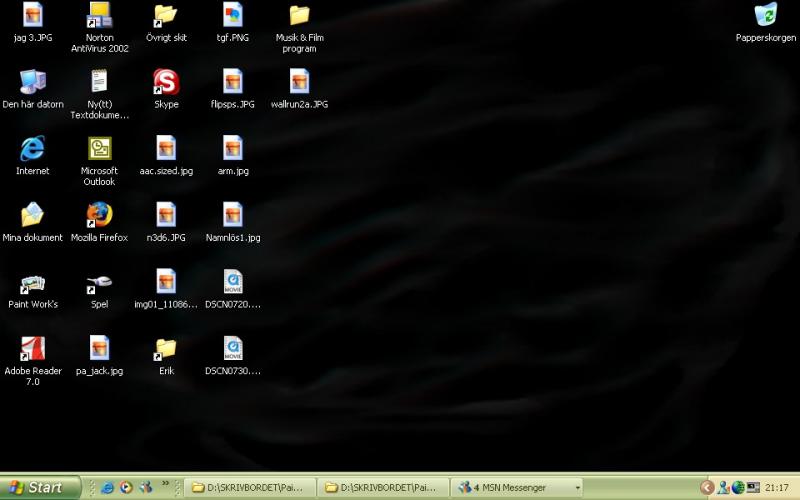Open Mozilla Firefox from the desktop
800x500 pixels.
(x=99, y=215)
